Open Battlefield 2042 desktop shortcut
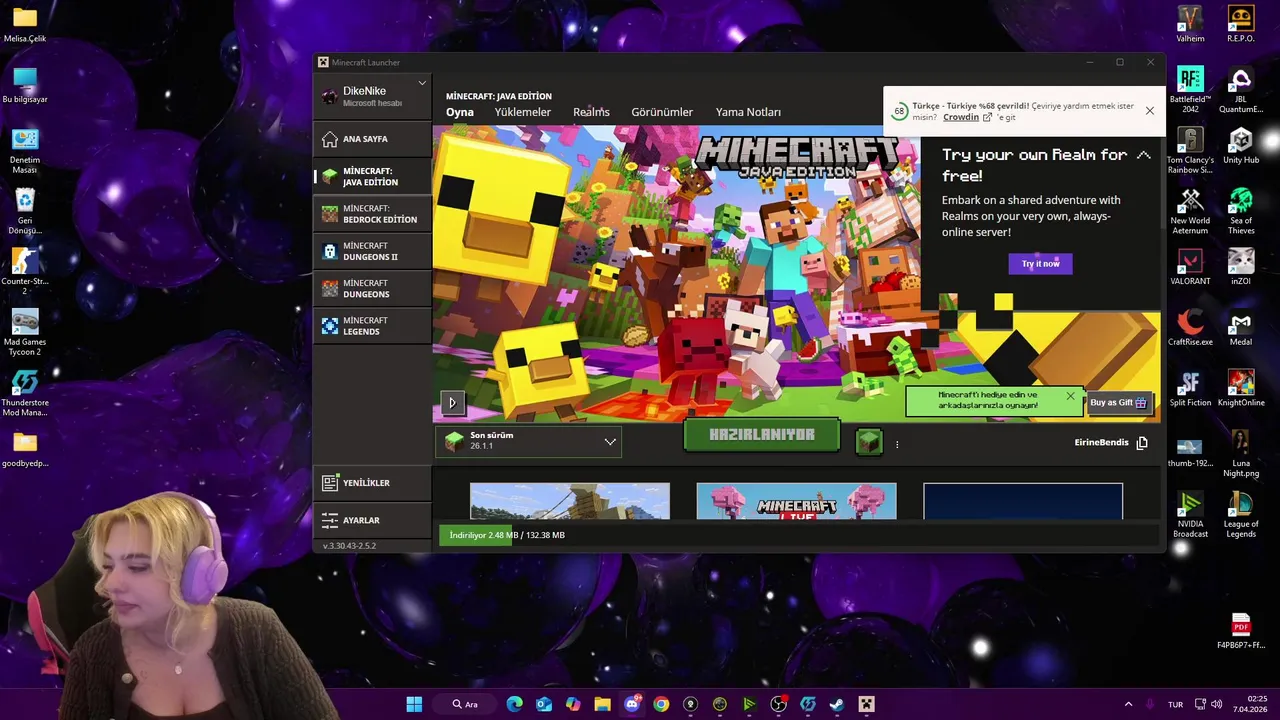1280x720 pixels. pyautogui.click(x=1190, y=90)
